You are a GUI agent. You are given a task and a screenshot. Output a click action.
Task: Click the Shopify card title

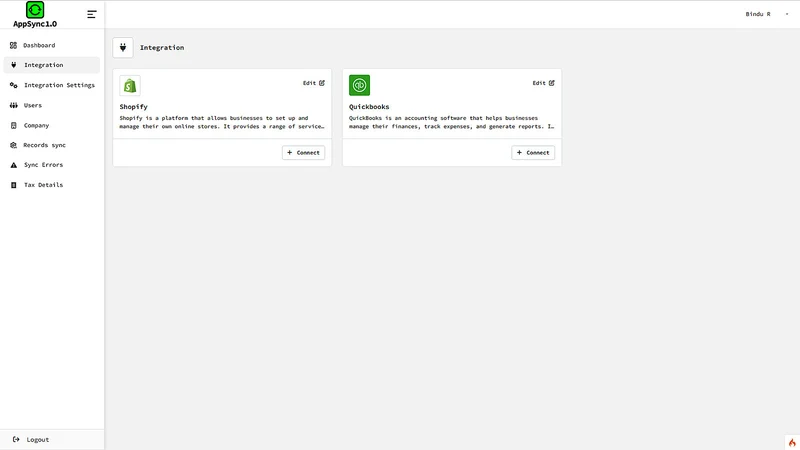134,107
